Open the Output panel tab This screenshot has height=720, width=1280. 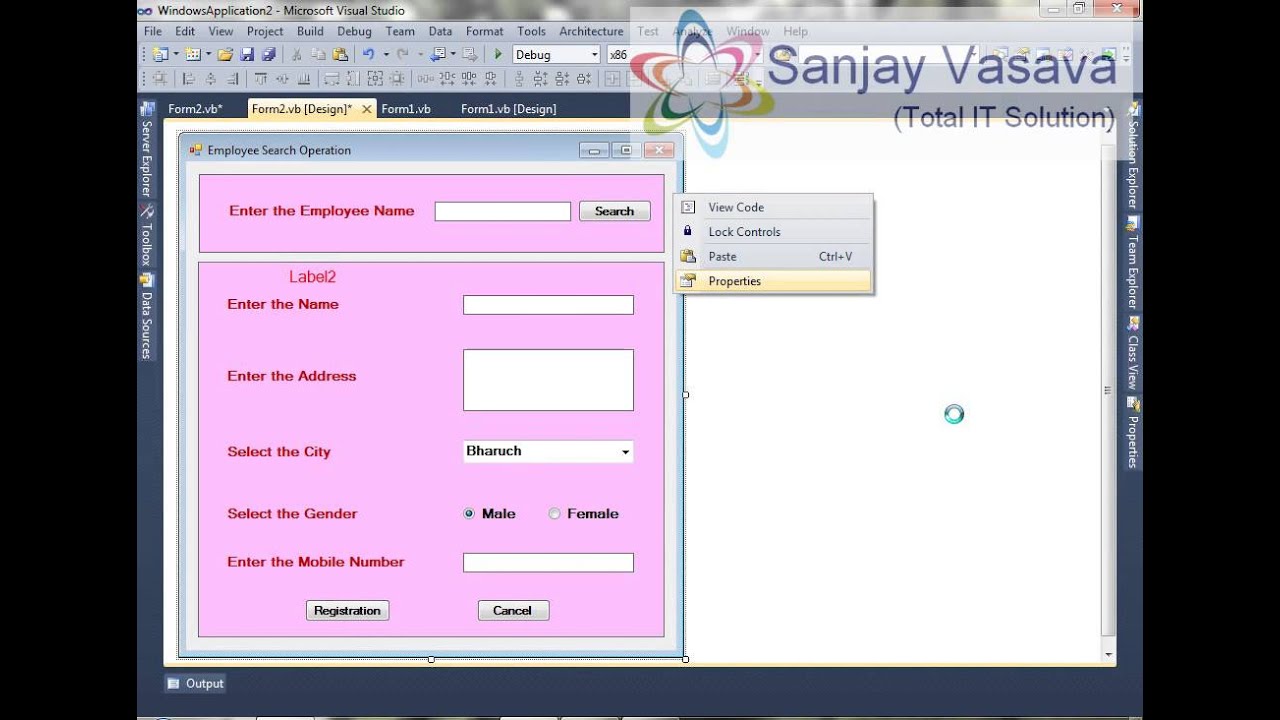pos(196,684)
